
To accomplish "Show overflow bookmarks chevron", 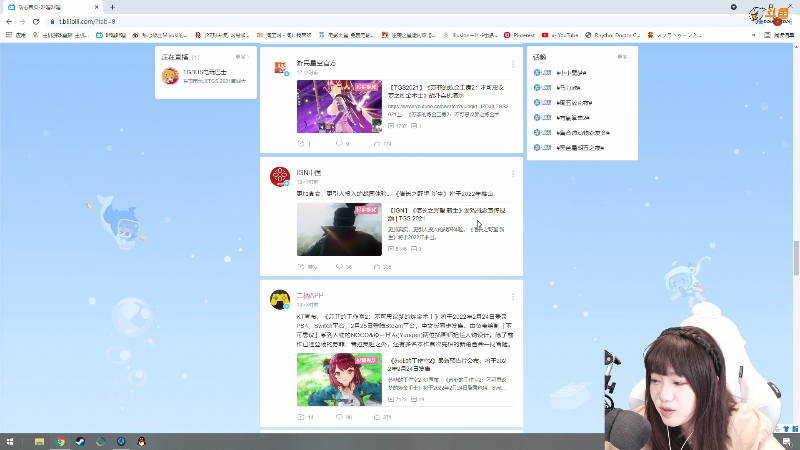I will [x=754, y=35].
